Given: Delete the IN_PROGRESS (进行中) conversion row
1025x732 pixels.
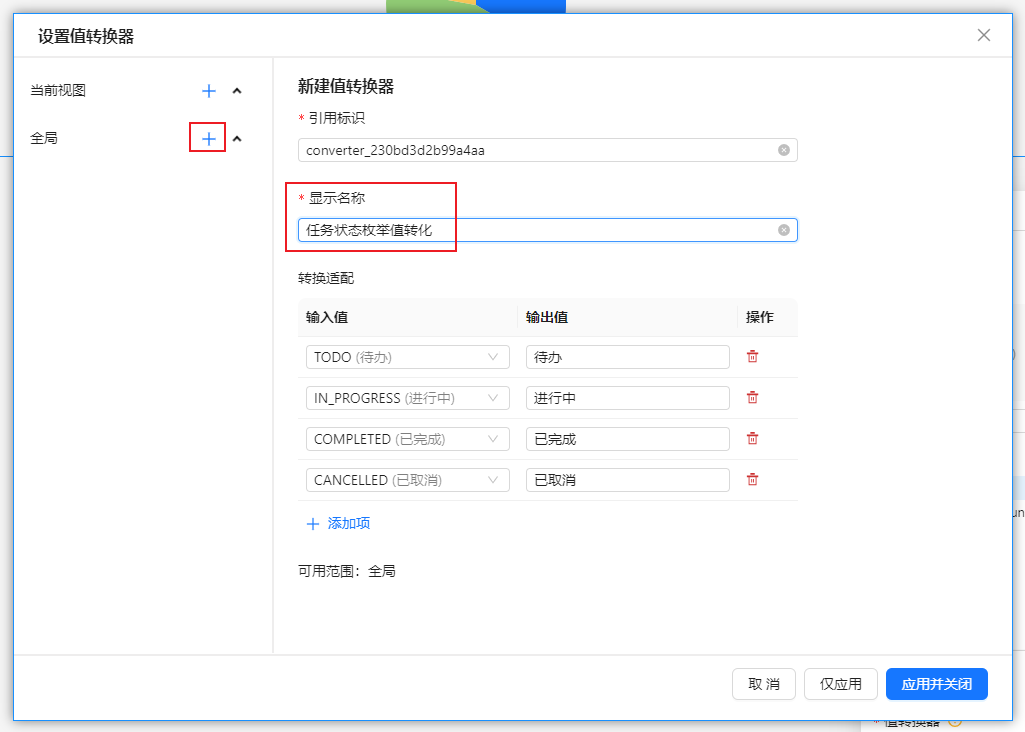Looking at the screenshot, I should (752, 397).
